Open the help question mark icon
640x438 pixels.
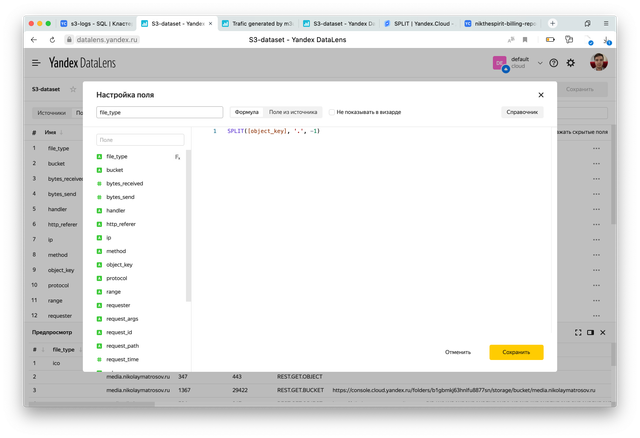coord(553,62)
